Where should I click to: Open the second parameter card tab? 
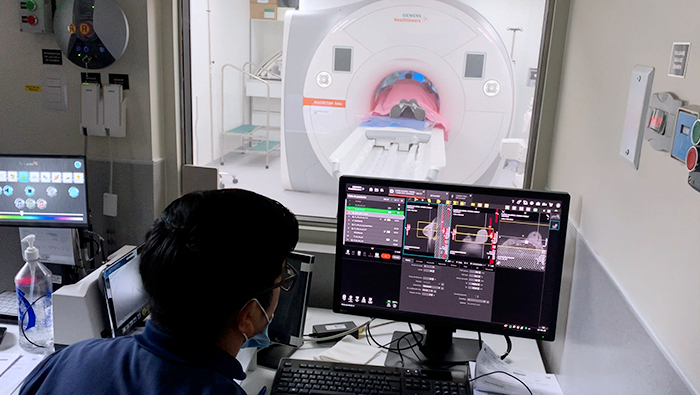[420, 261]
